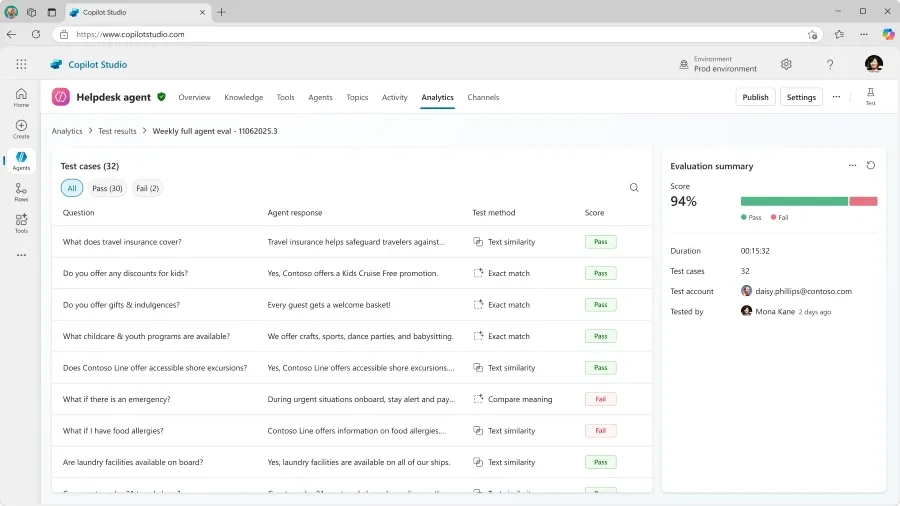This screenshot has width=900, height=506.
Task: Open the Test pane icon
Action: pos(870,96)
